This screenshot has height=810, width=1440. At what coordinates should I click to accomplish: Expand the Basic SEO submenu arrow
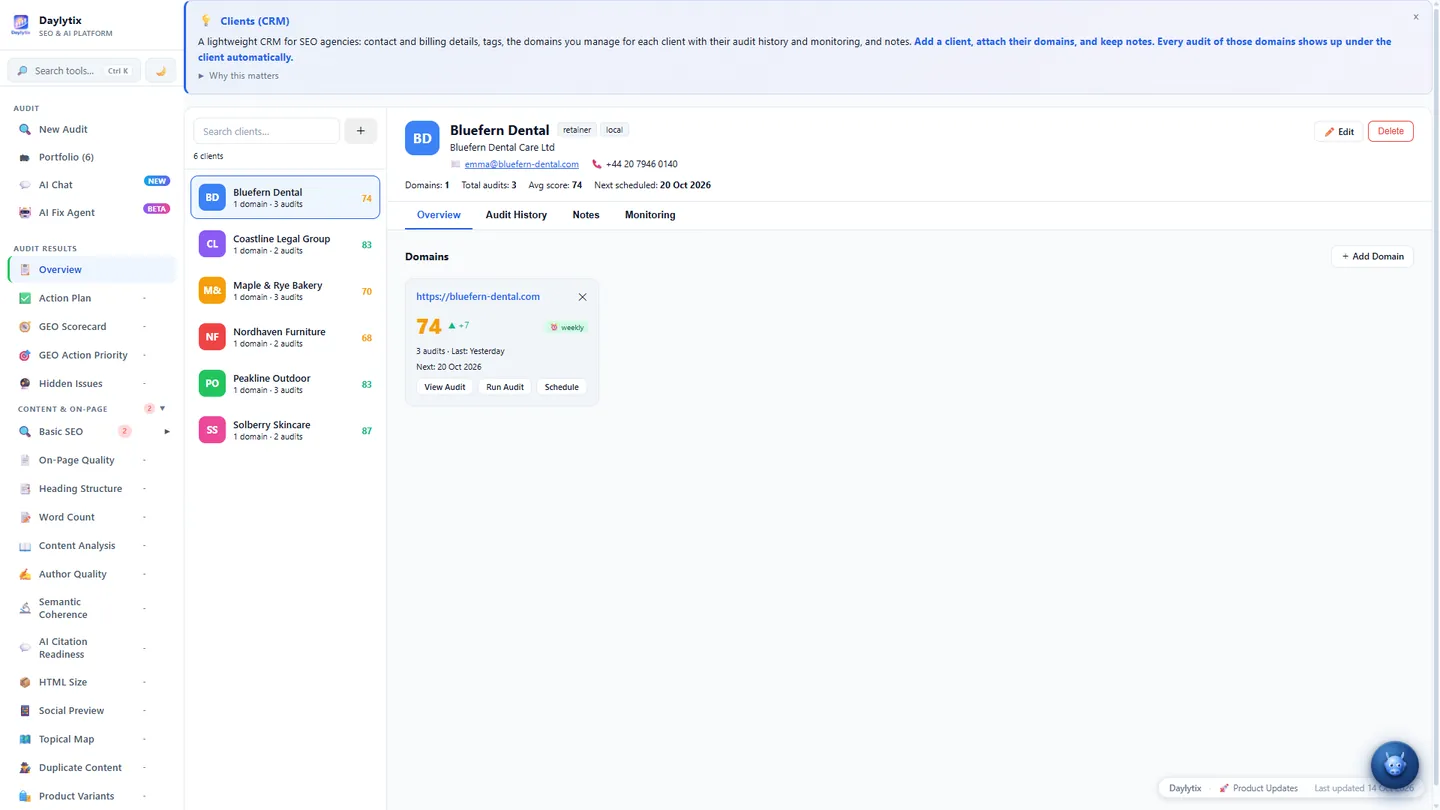167,432
